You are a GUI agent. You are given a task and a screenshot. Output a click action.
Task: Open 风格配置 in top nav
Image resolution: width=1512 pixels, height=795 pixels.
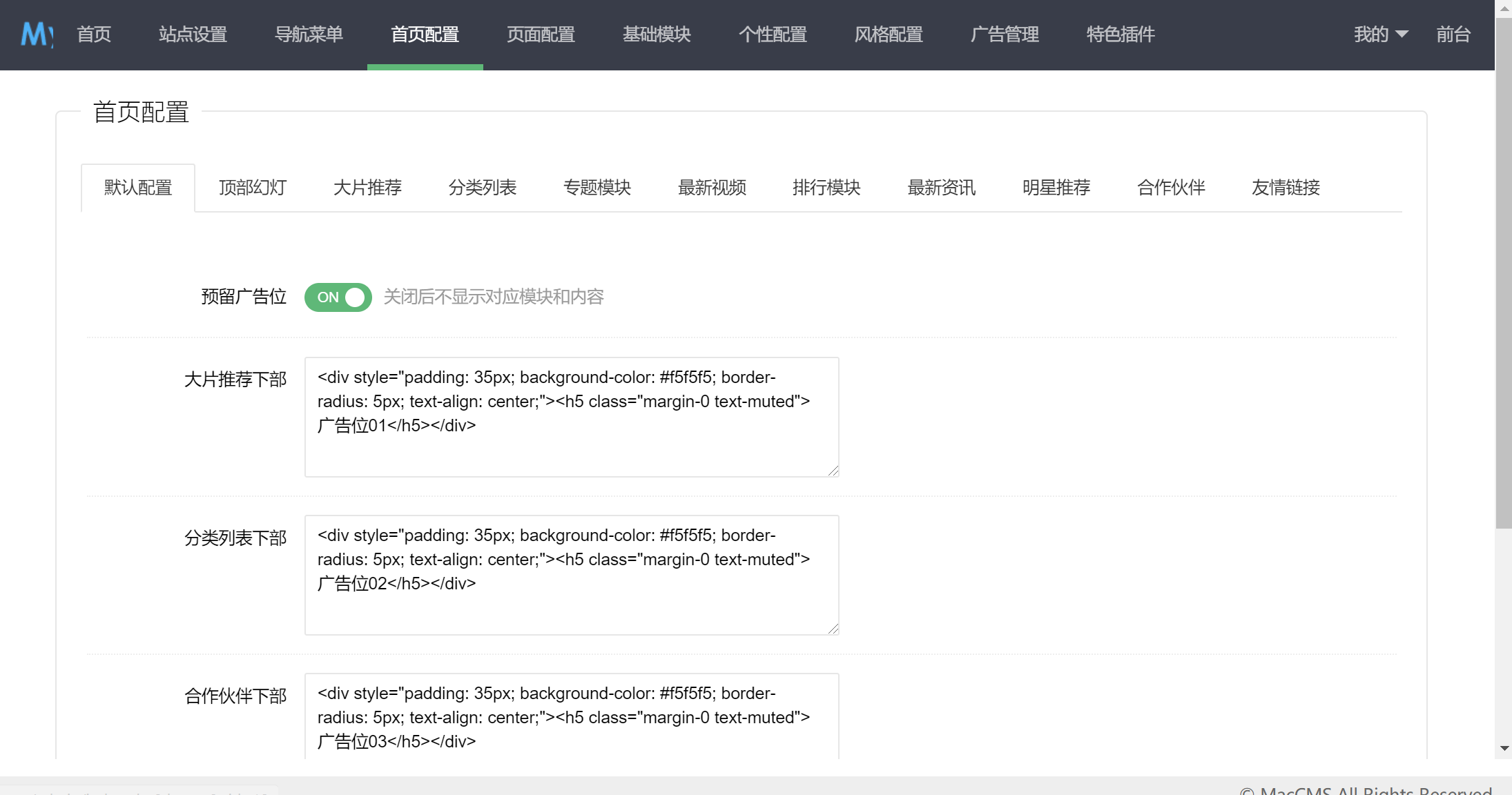pos(889,35)
